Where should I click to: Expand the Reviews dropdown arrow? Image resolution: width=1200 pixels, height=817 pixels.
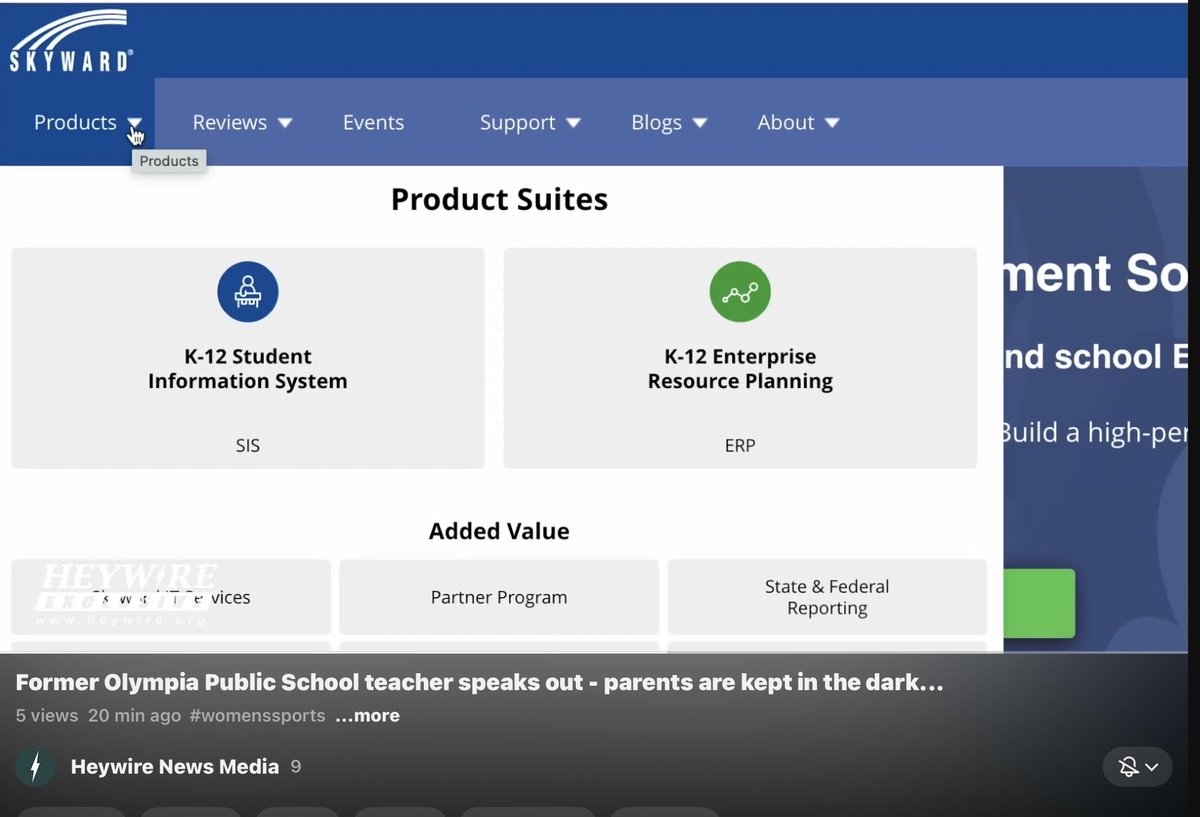[285, 123]
